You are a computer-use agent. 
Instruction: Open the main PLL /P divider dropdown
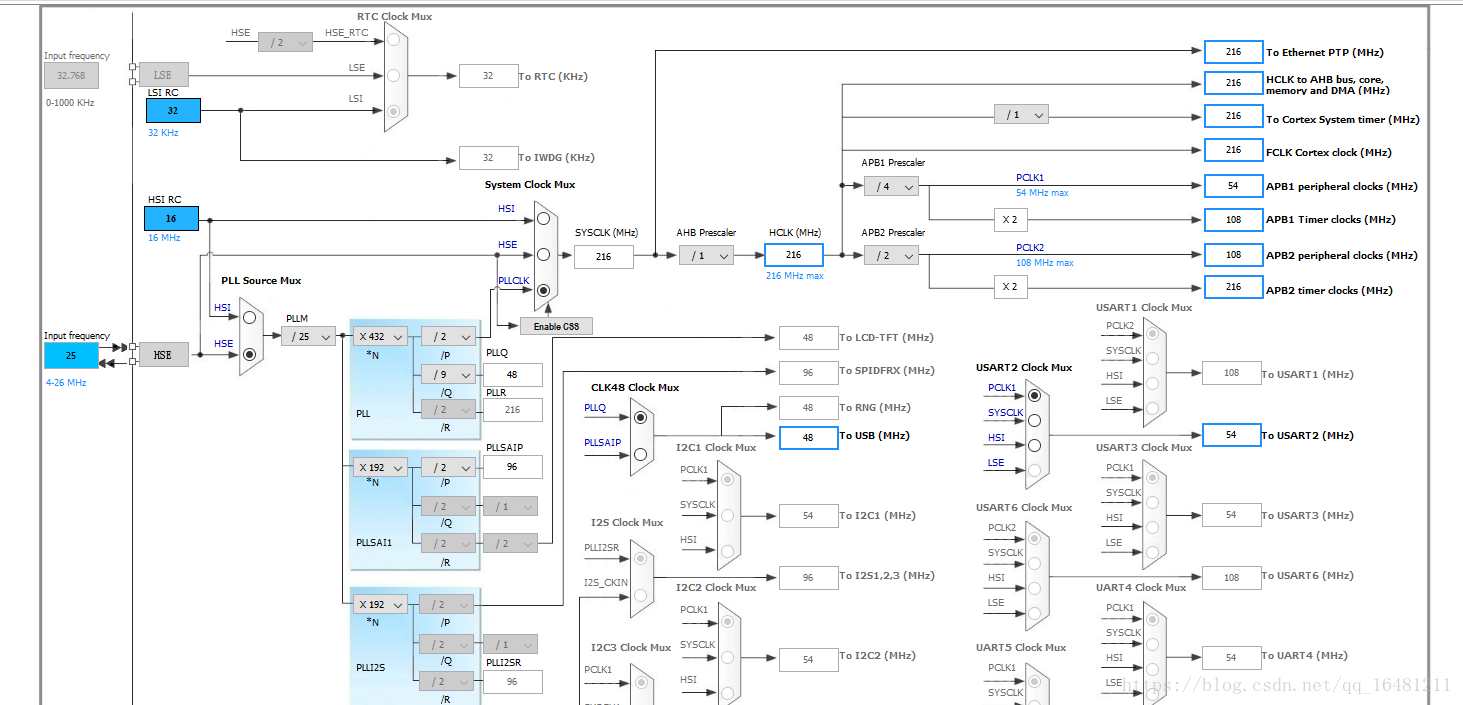(x=448, y=336)
